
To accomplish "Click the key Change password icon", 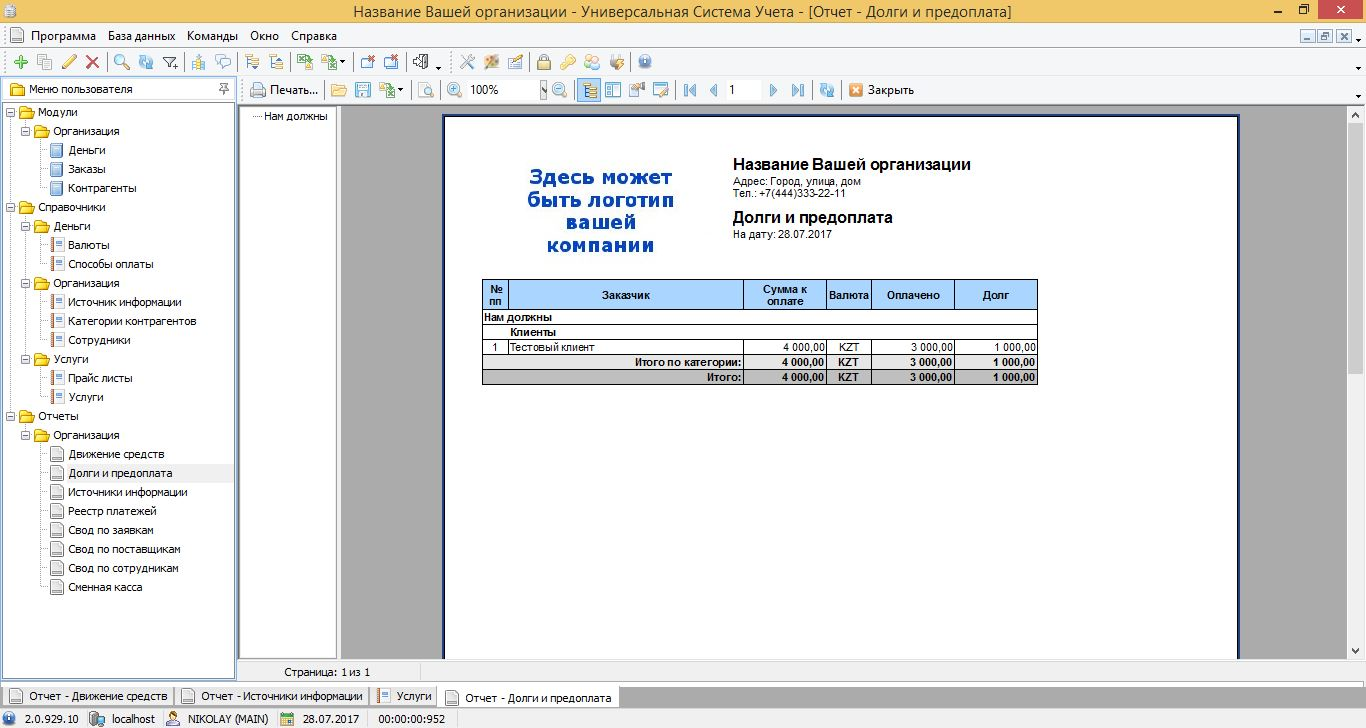I will click(568, 62).
